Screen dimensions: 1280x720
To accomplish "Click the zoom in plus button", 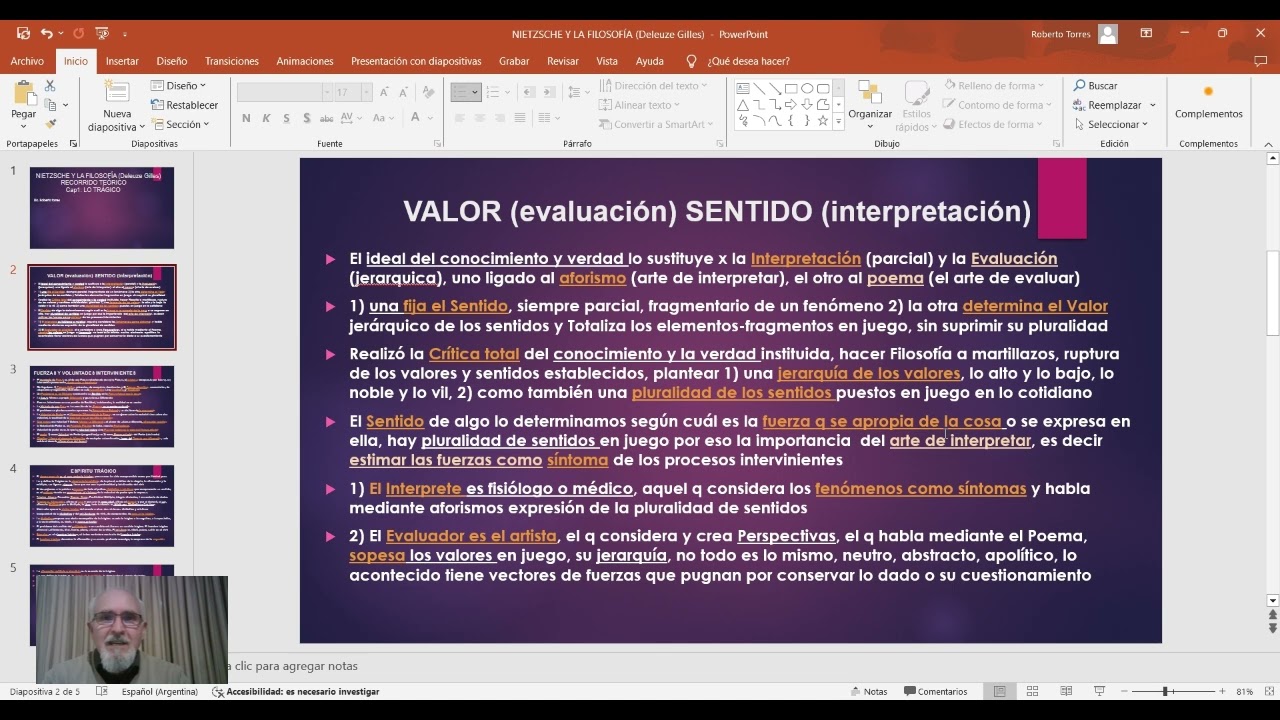I will [x=1222, y=691].
